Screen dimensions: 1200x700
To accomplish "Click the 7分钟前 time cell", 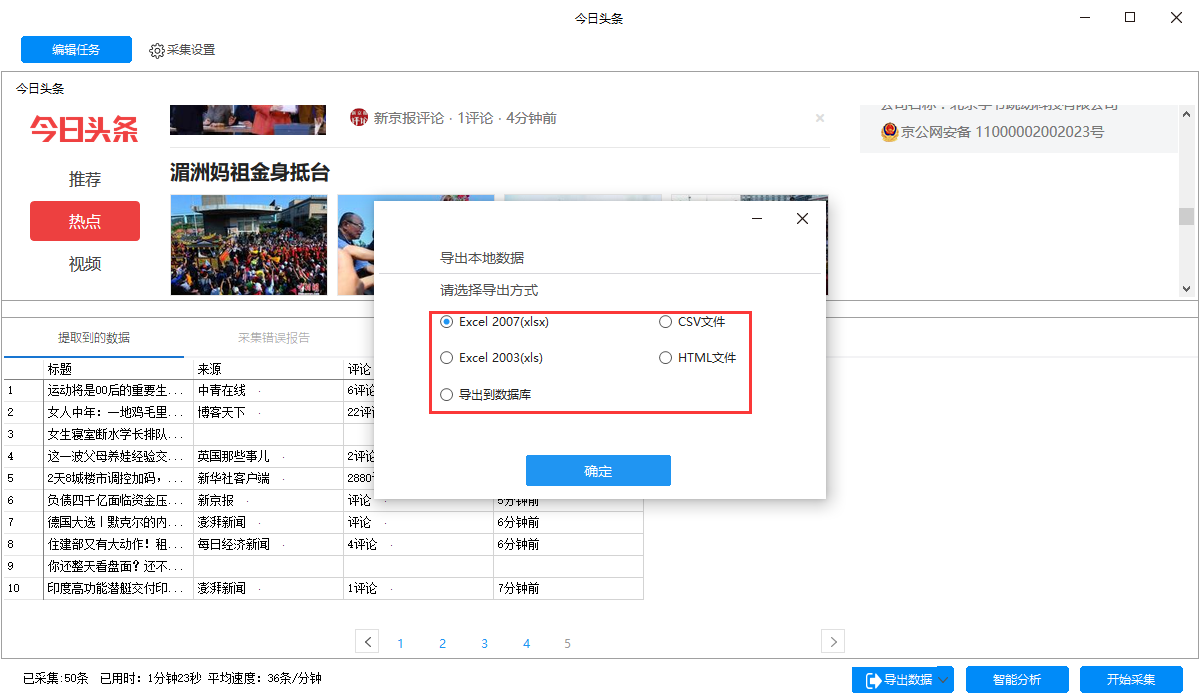I will [568, 588].
